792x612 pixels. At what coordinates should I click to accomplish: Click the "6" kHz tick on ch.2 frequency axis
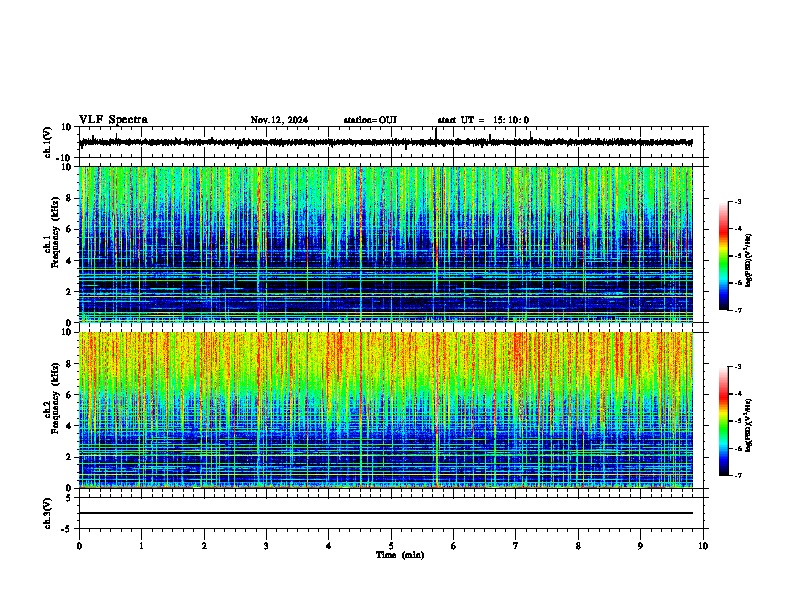coord(69,395)
